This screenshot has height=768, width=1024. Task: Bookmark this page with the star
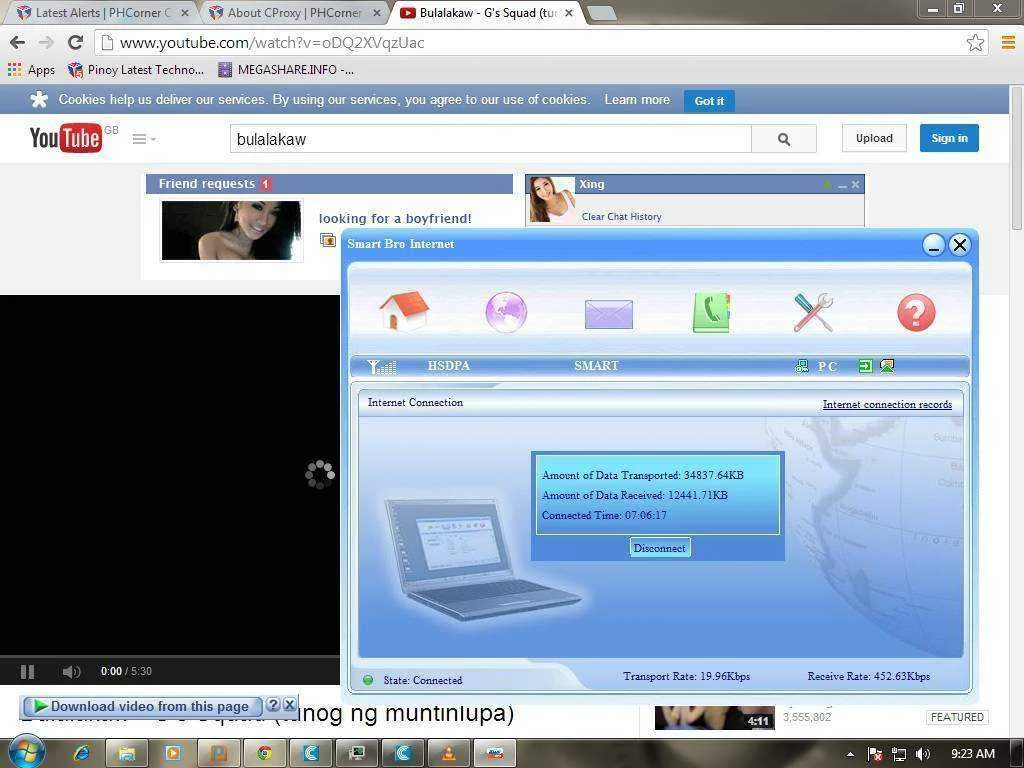[x=975, y=42]
